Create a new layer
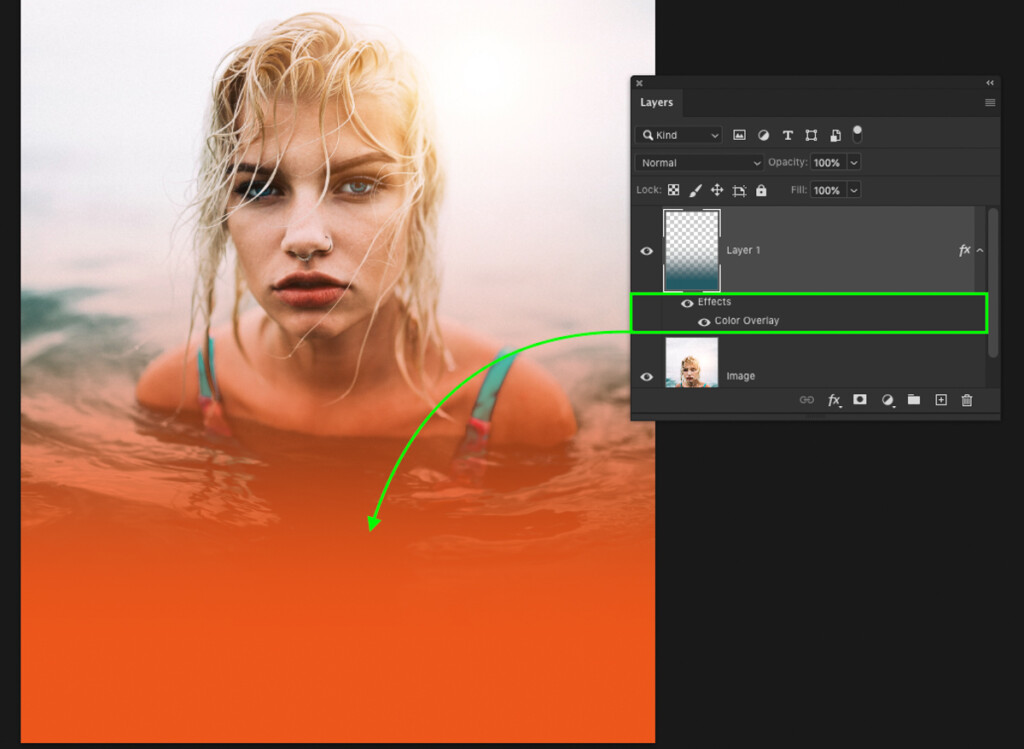Viewport: 1024px width, 749px height. 941,400
